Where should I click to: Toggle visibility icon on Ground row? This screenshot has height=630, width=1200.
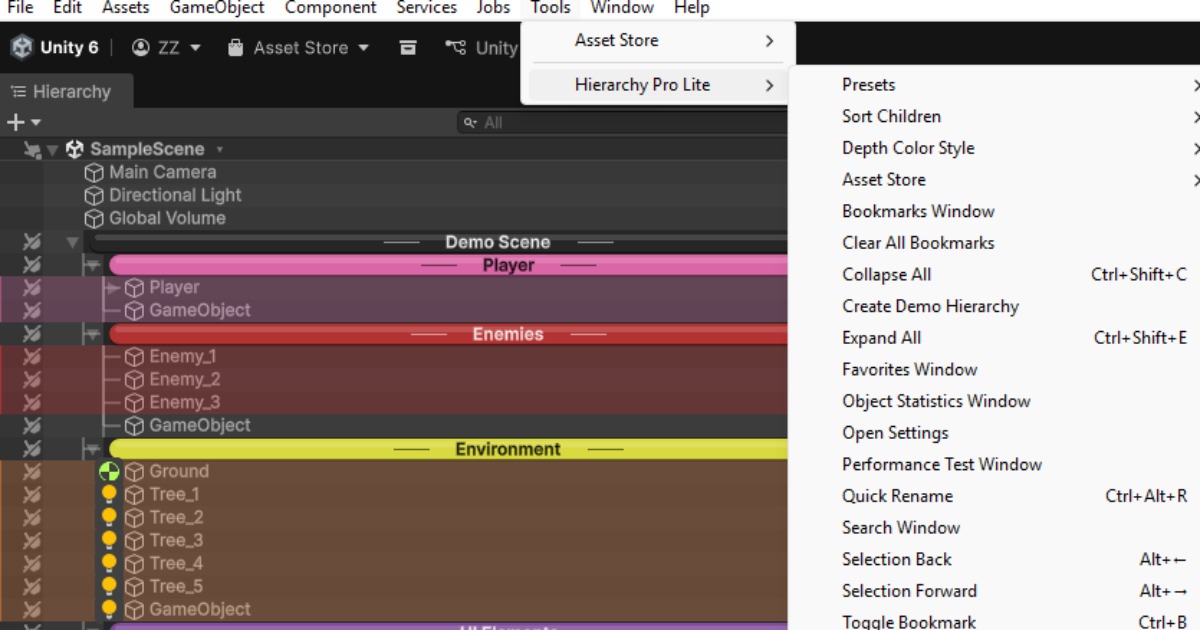tap(32, 471)
